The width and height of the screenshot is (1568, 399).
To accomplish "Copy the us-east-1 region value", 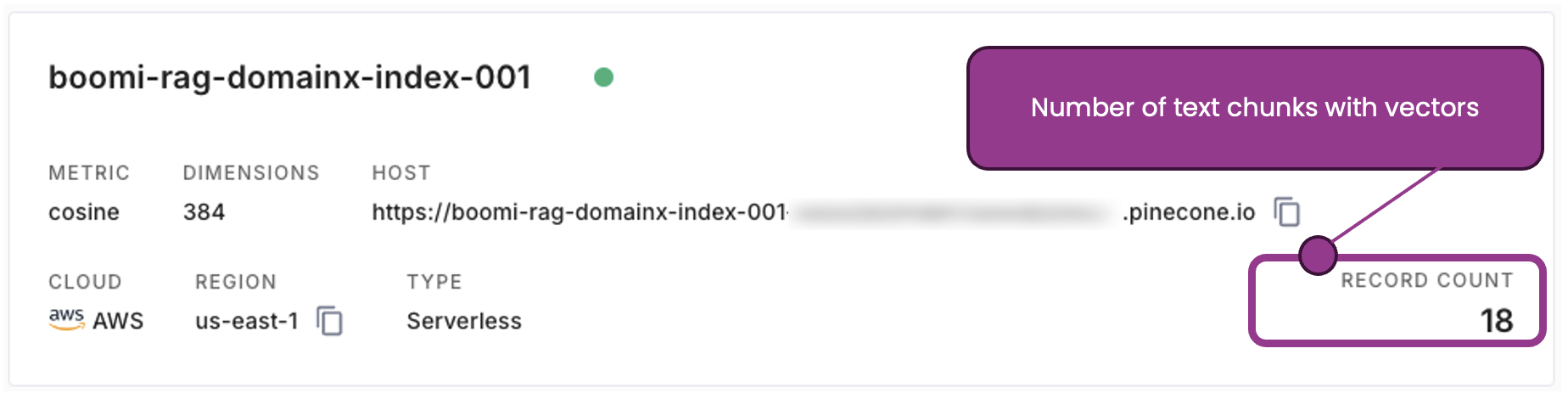I will click(x=329, y=321).
